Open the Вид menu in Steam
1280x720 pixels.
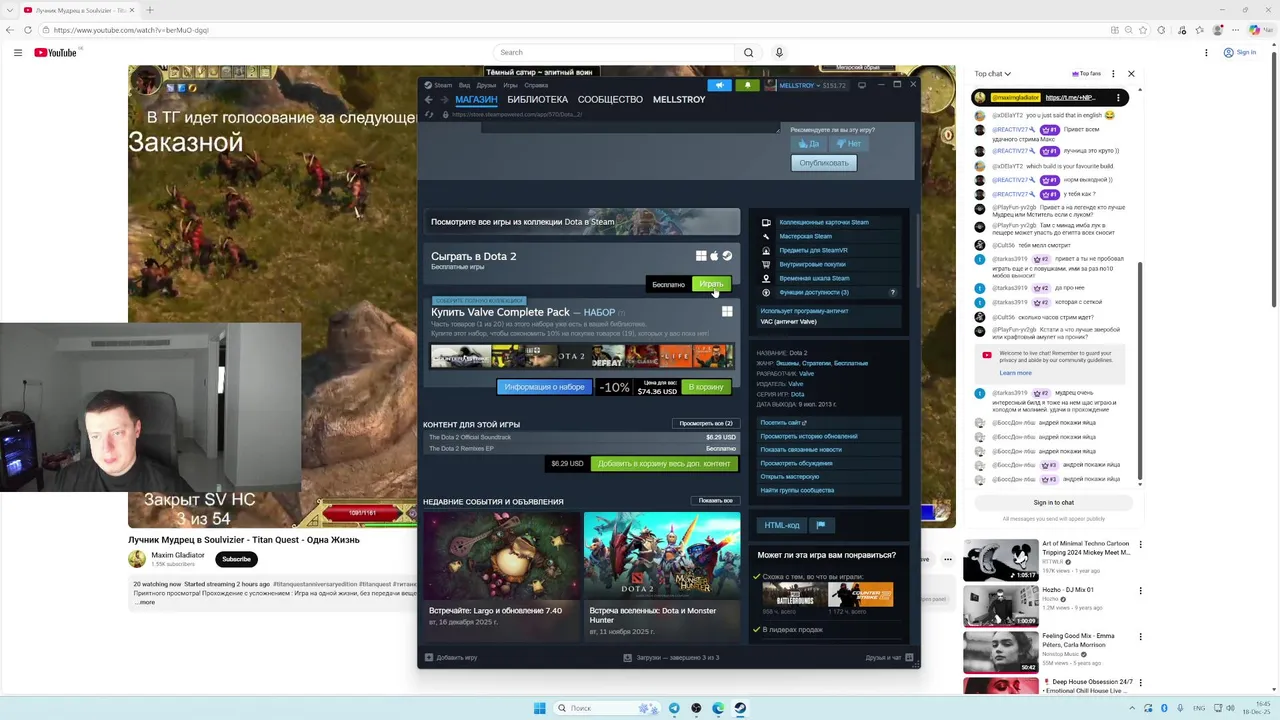pos(464,85)
